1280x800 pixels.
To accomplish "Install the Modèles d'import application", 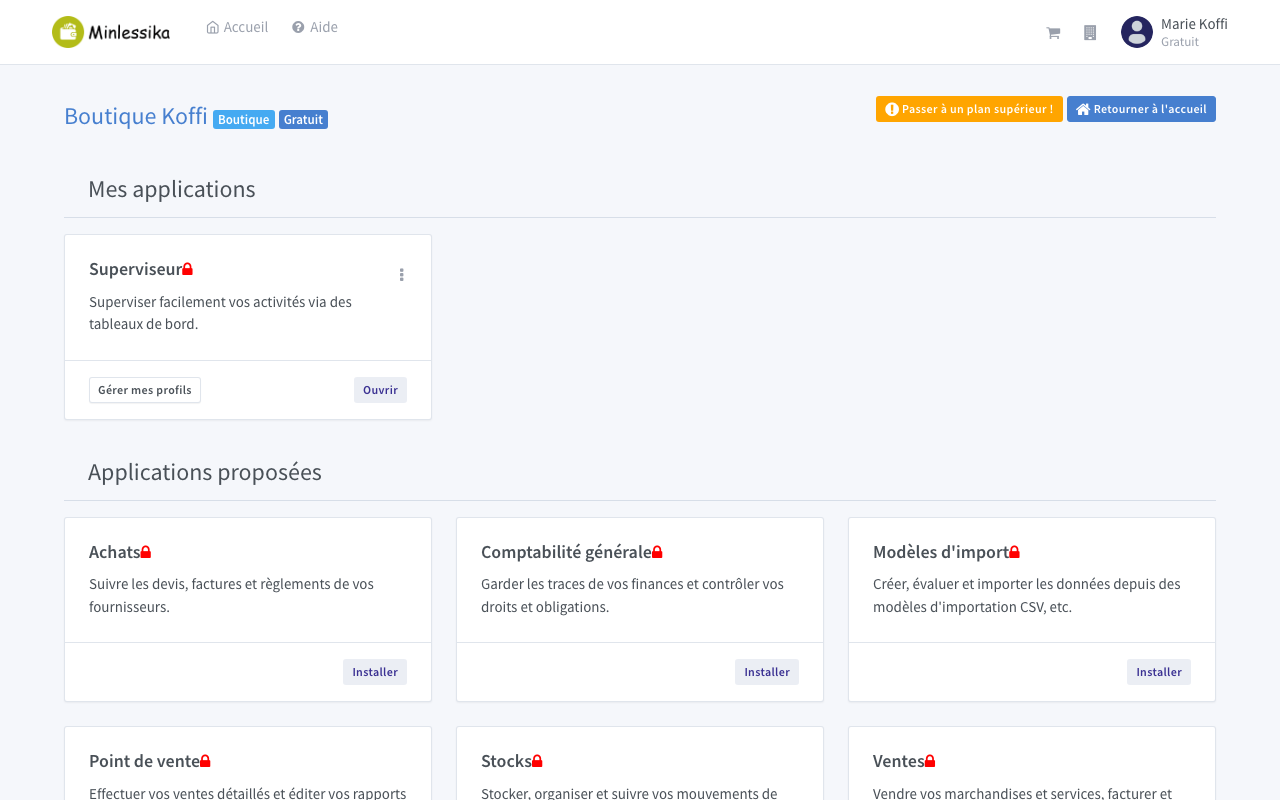I will [x=1159, y=672].
